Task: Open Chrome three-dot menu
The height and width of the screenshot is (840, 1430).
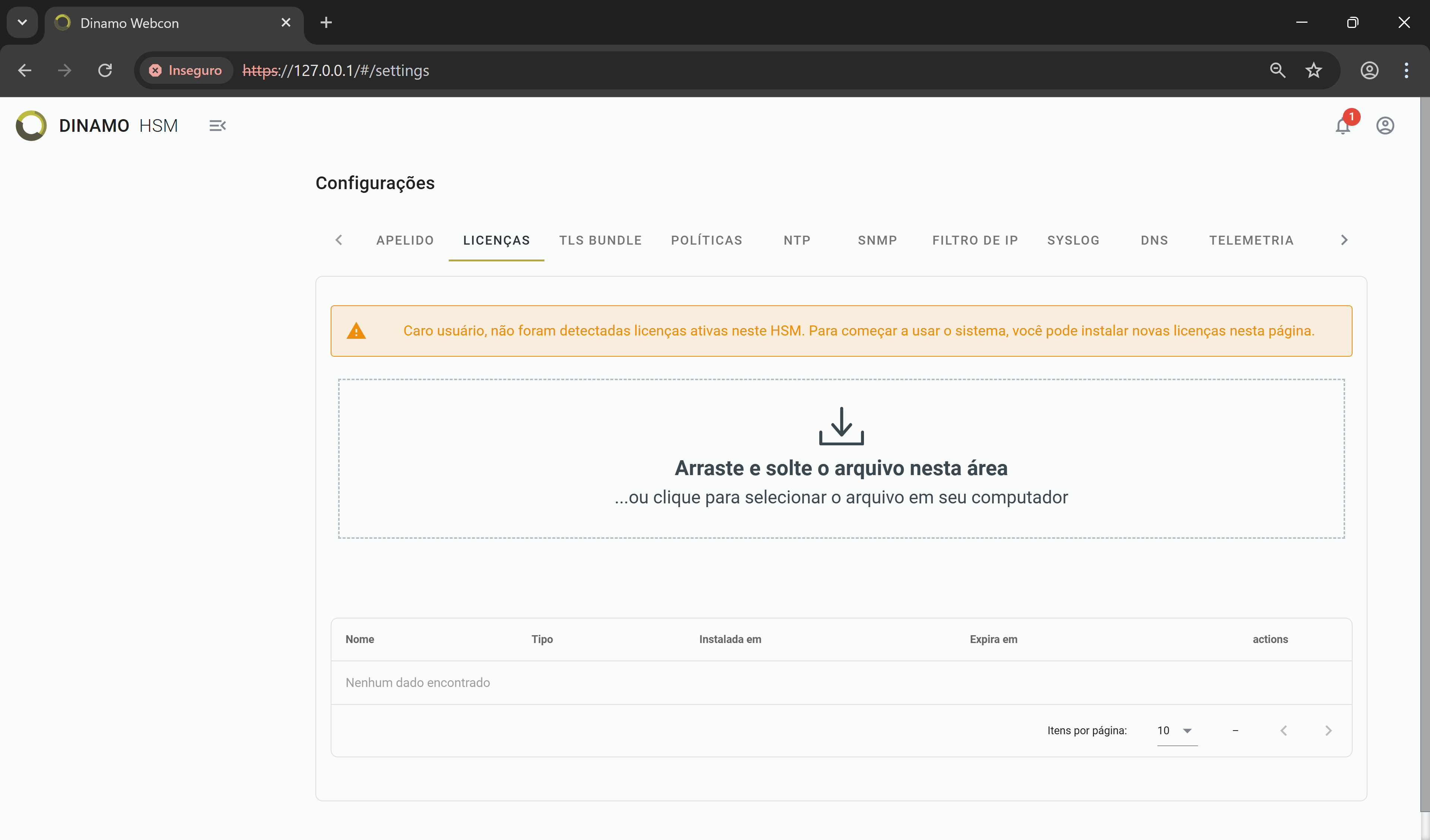Action: (1406, 70)
